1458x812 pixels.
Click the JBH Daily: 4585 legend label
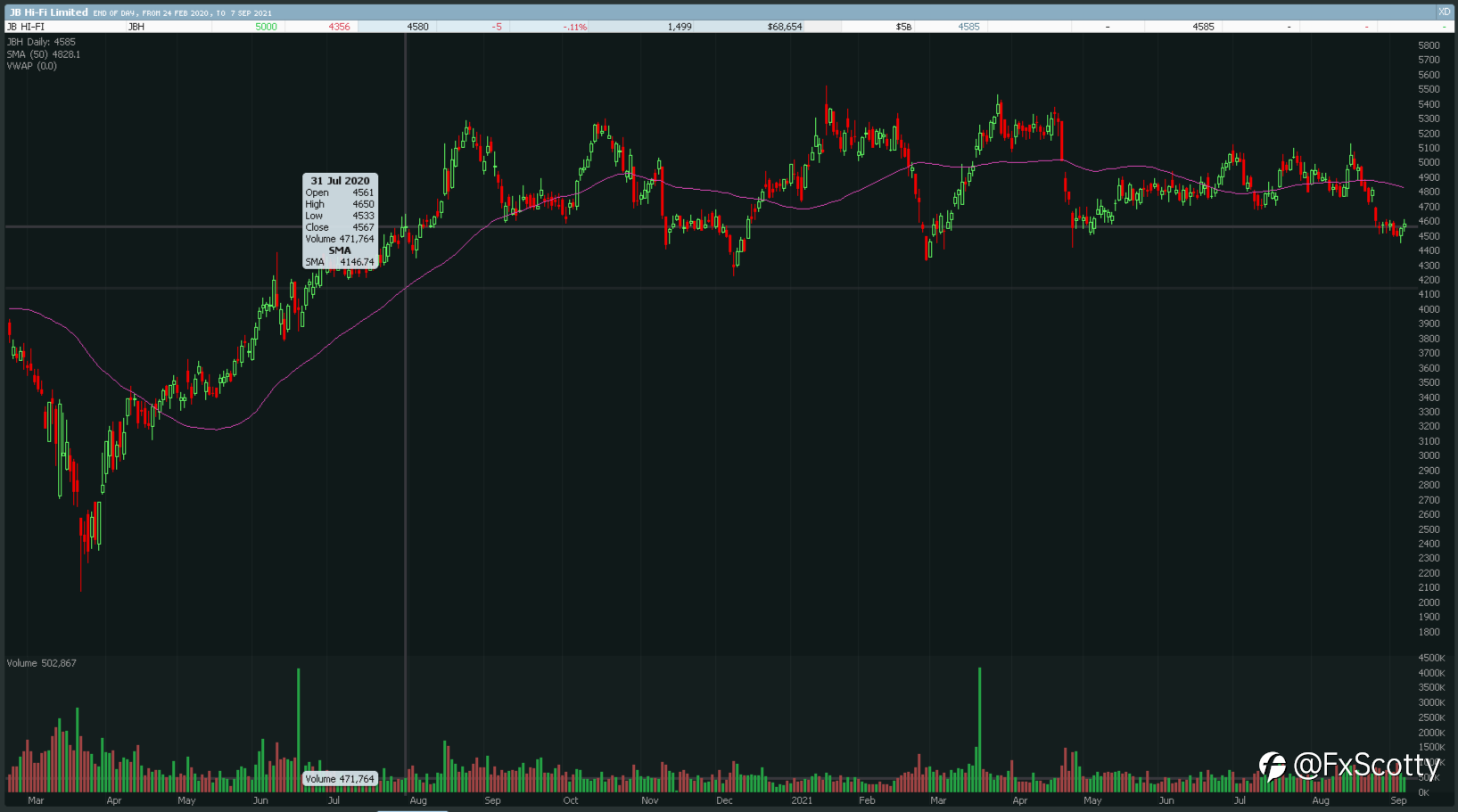pos(41,42)
